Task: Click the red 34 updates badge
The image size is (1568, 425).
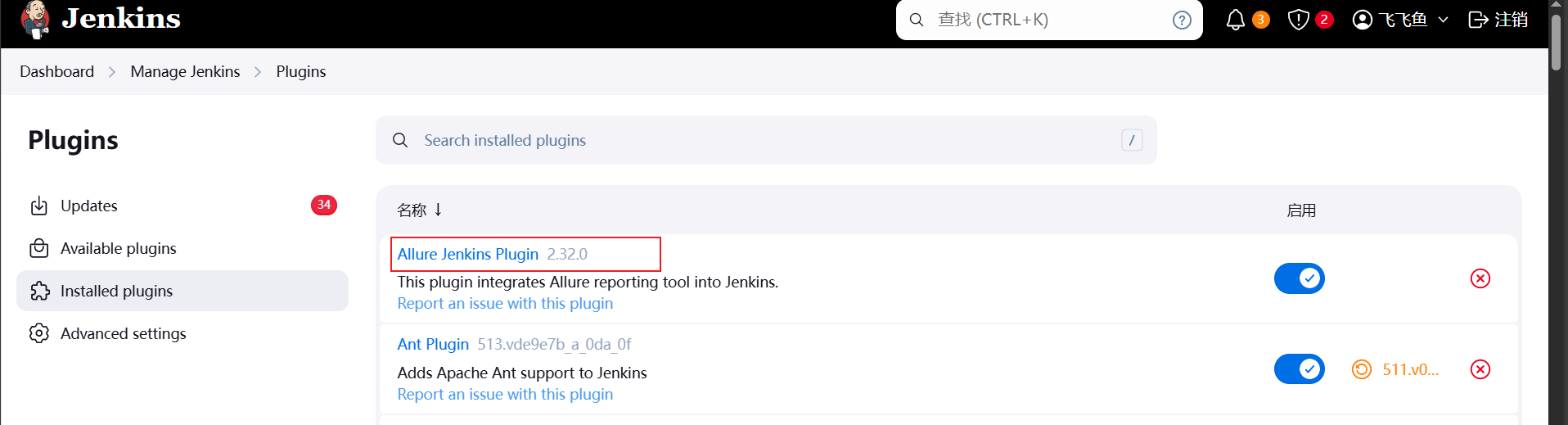Action: point(324,205)
